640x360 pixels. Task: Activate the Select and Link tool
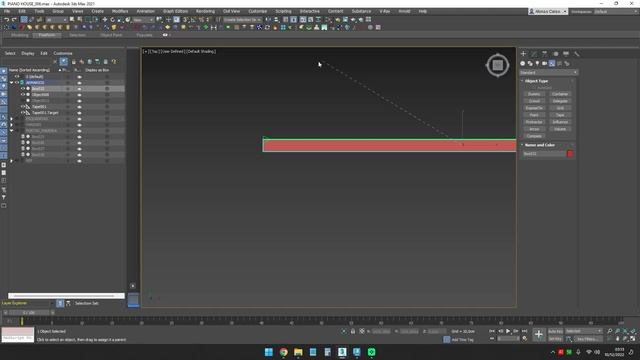(24, 19)
